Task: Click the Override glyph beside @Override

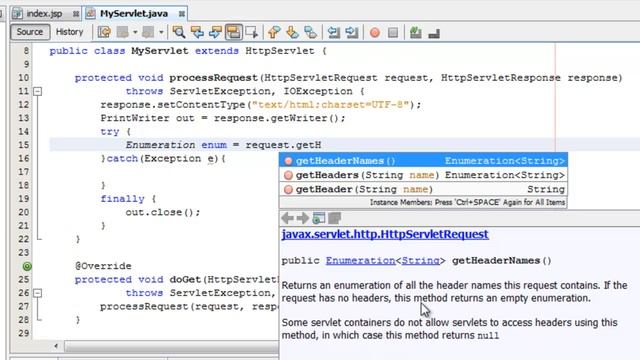Action: pos(27,267)
